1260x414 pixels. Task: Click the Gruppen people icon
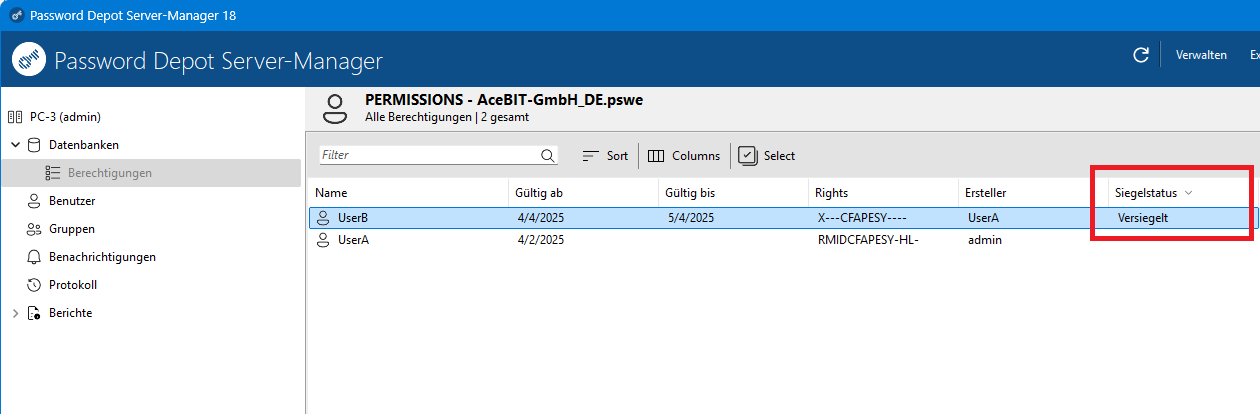point(33,229)
